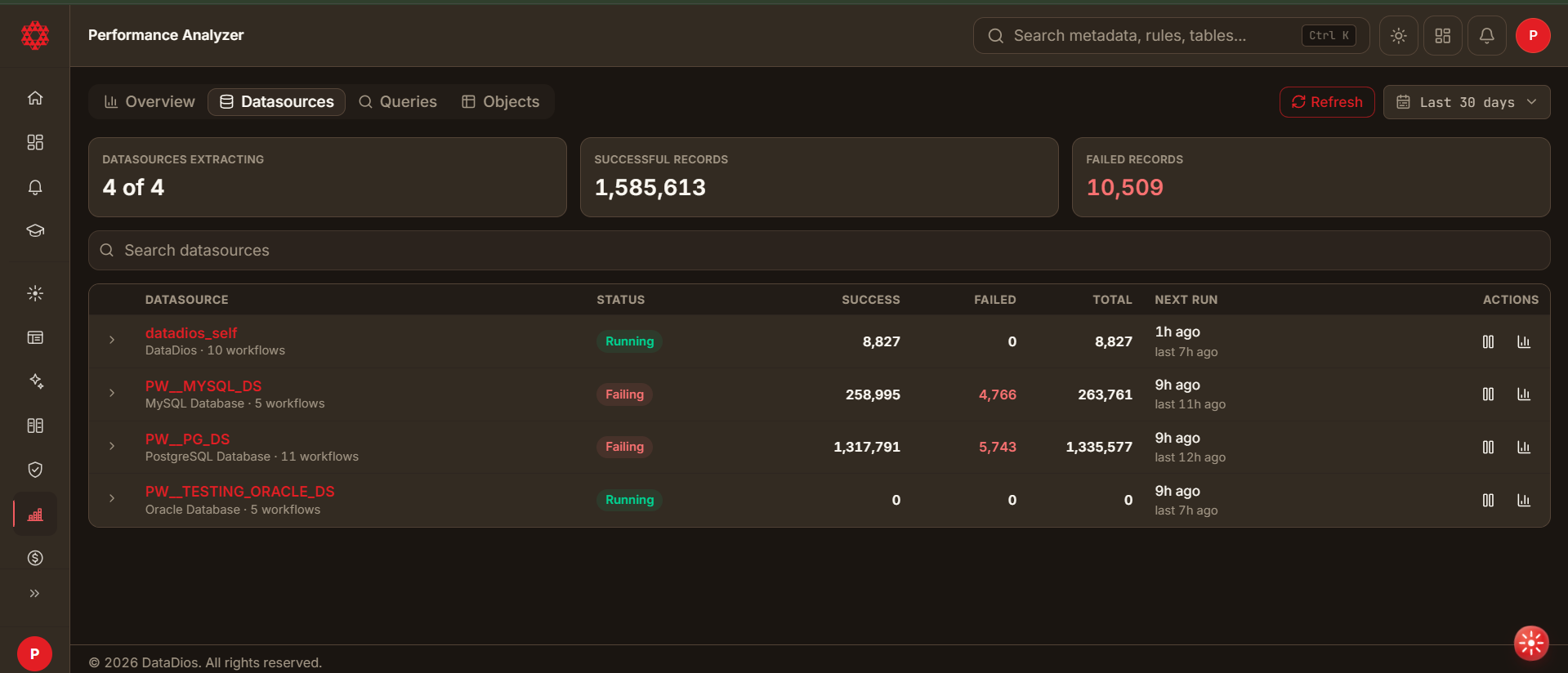1568x673 pixels.
Task: Open the apps grid icon in header
Action: pyautogui.click(x=1443, y=36)
